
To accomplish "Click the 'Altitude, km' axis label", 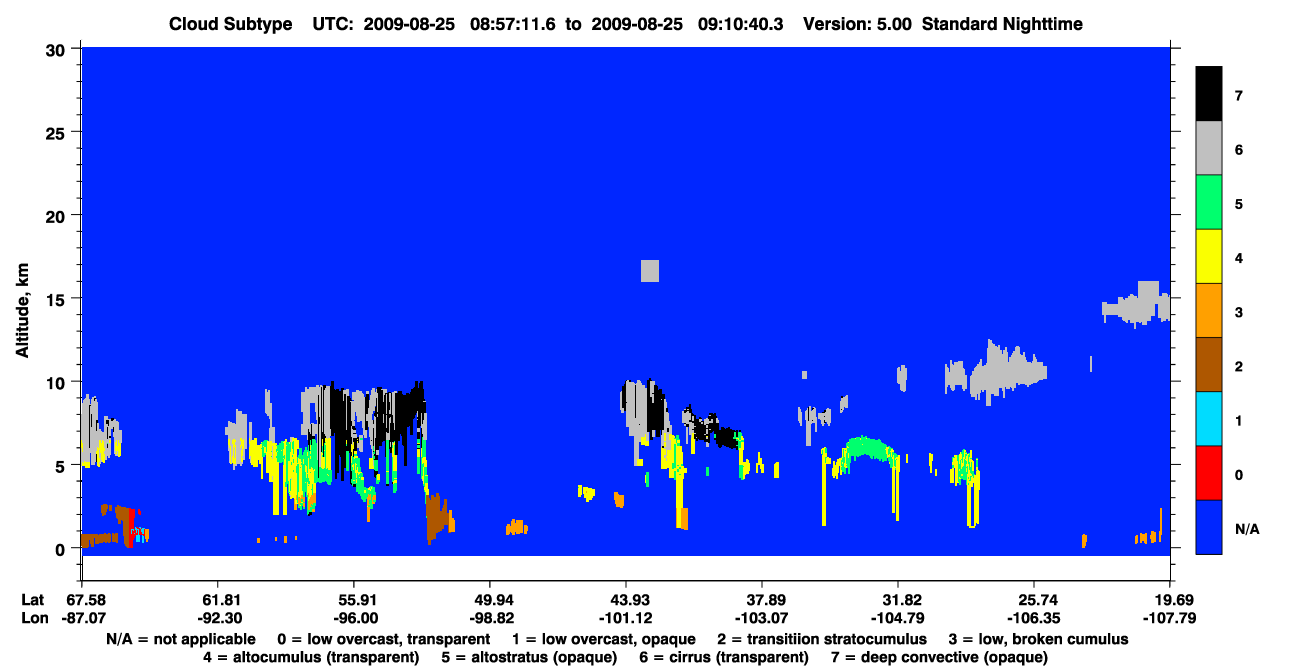I will pos(22,311).
